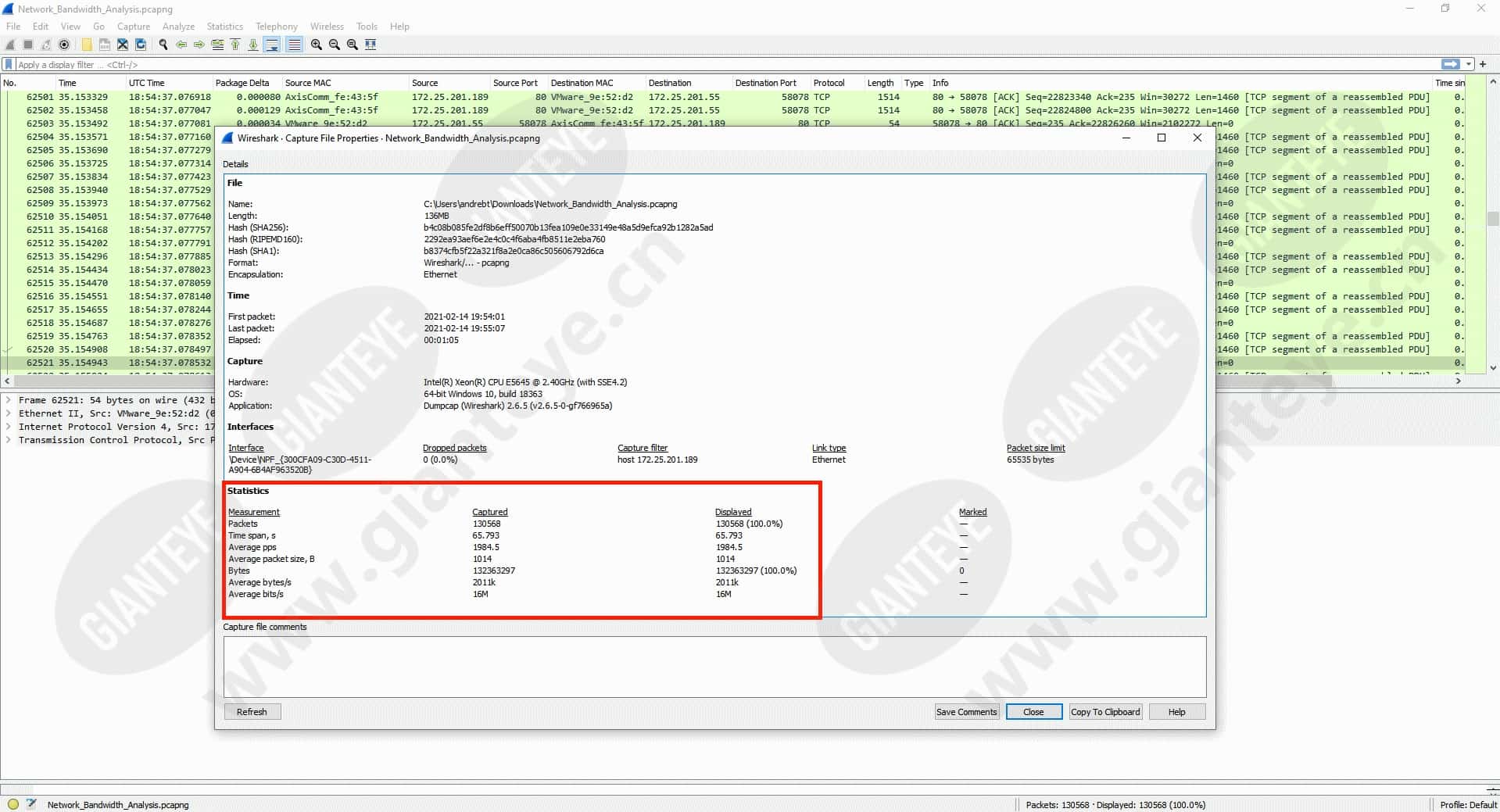Start capturing packets with shark fin icon

coord(10,45)
